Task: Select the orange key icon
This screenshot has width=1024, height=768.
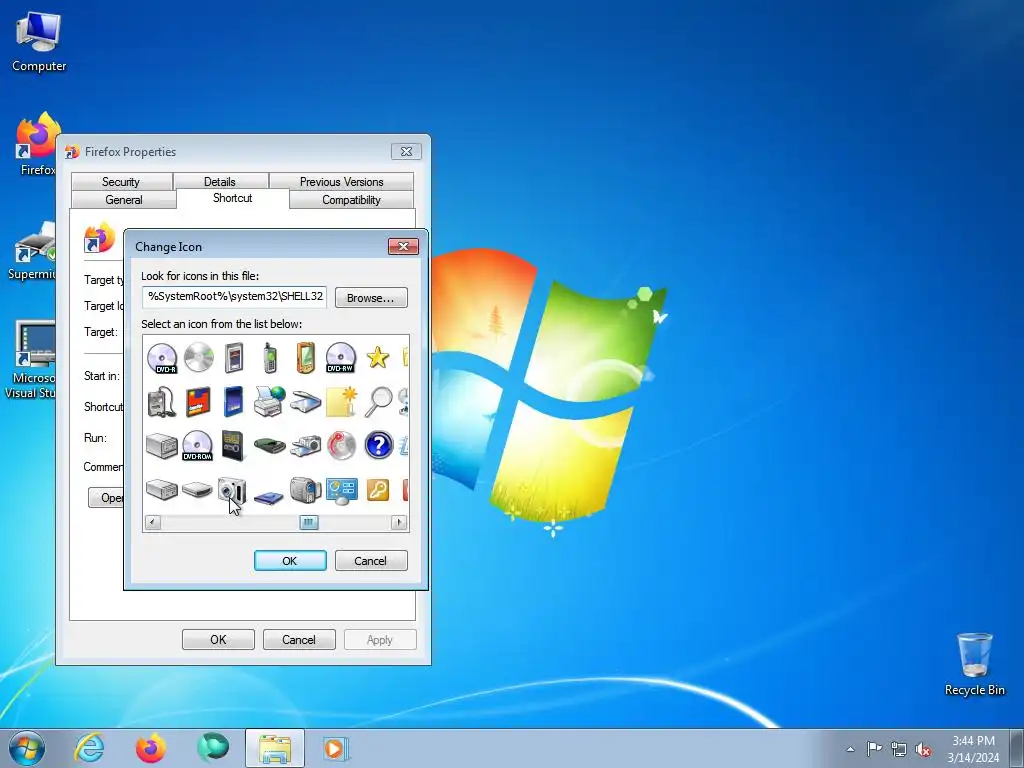Action: click(378, 490)
